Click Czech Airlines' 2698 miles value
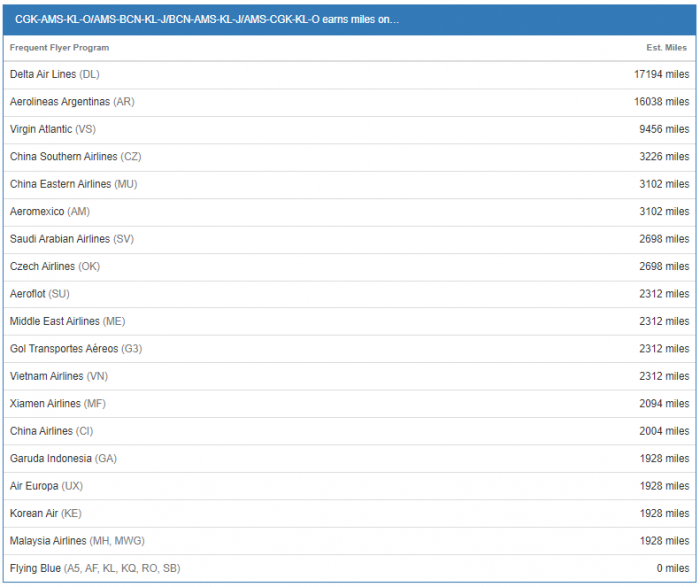The width and height of the screenshot is (700, 587). coord(664,267)
